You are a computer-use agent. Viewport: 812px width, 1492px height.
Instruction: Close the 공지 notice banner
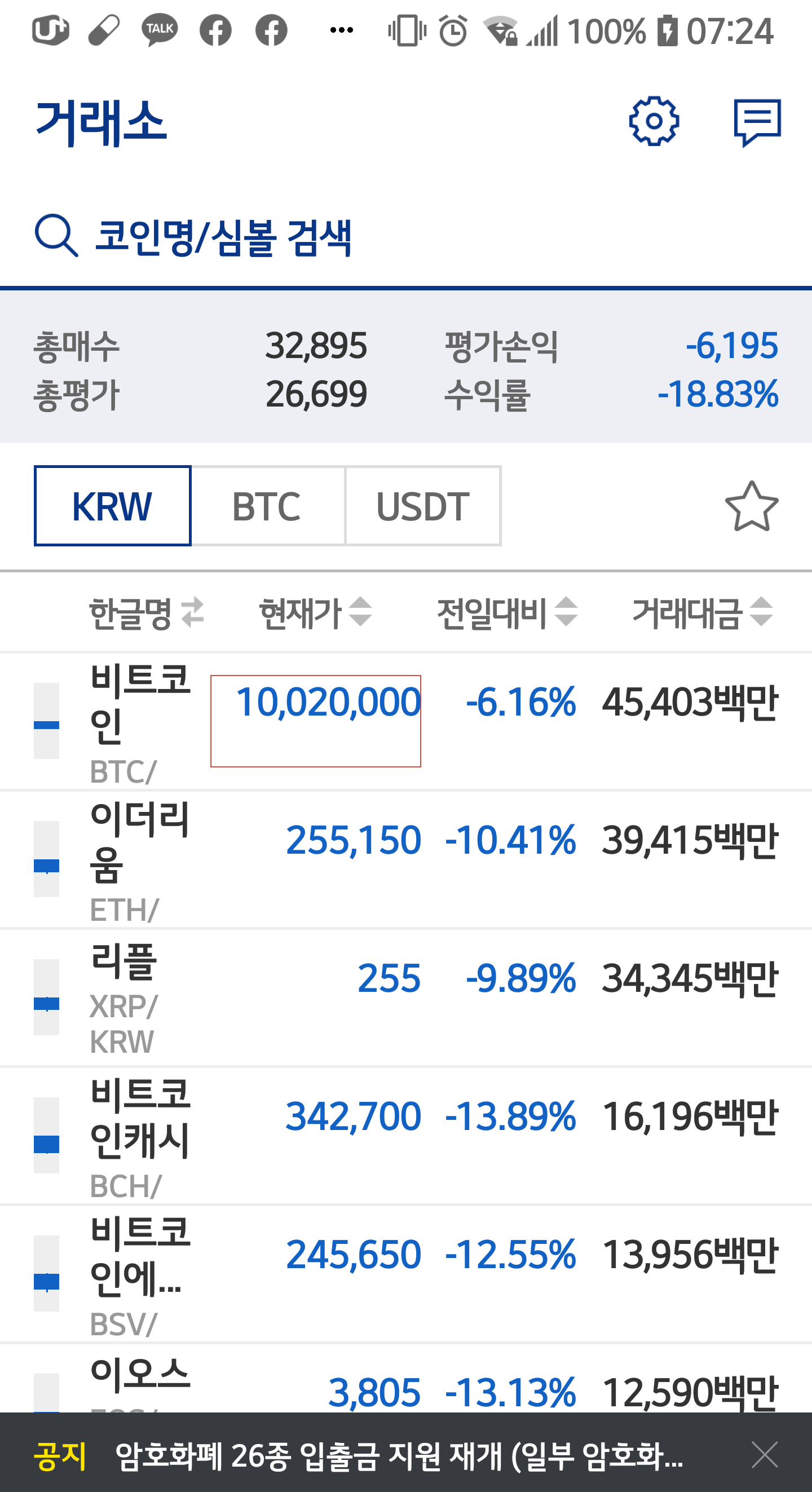point(765,1454)
